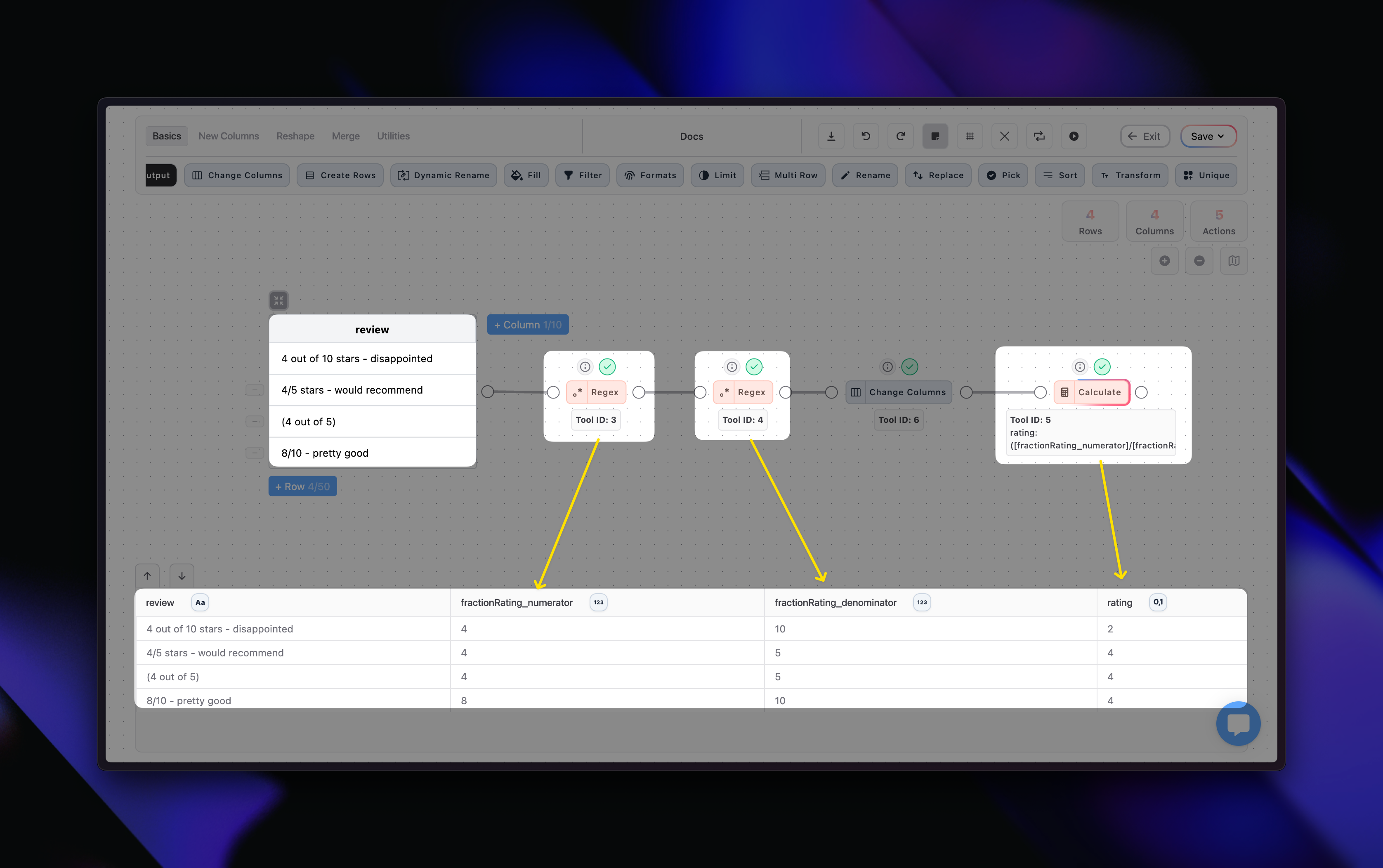This screenshot has height=868, width=1383.
Task: Move output panel down with arrow
Action: pos(182,576)
